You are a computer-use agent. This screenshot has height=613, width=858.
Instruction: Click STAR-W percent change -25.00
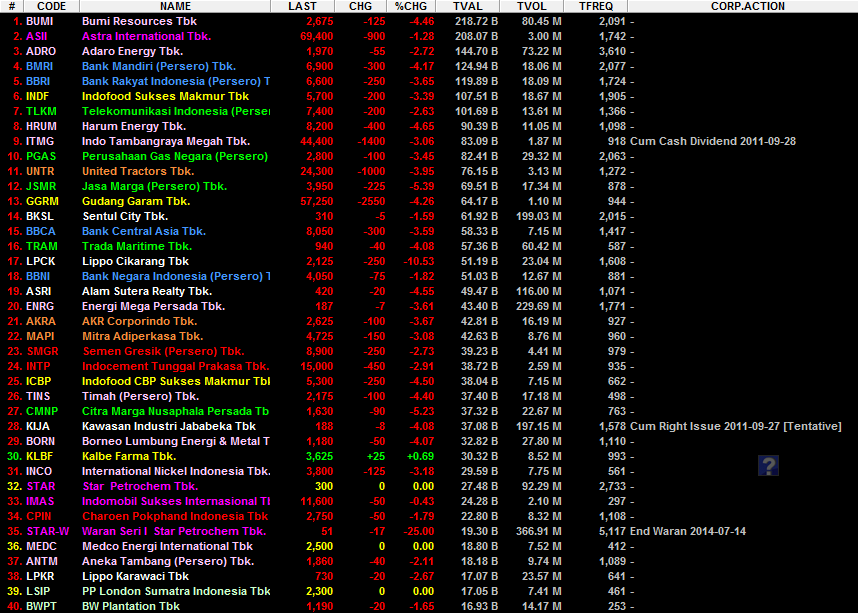(x=419, y=531)
